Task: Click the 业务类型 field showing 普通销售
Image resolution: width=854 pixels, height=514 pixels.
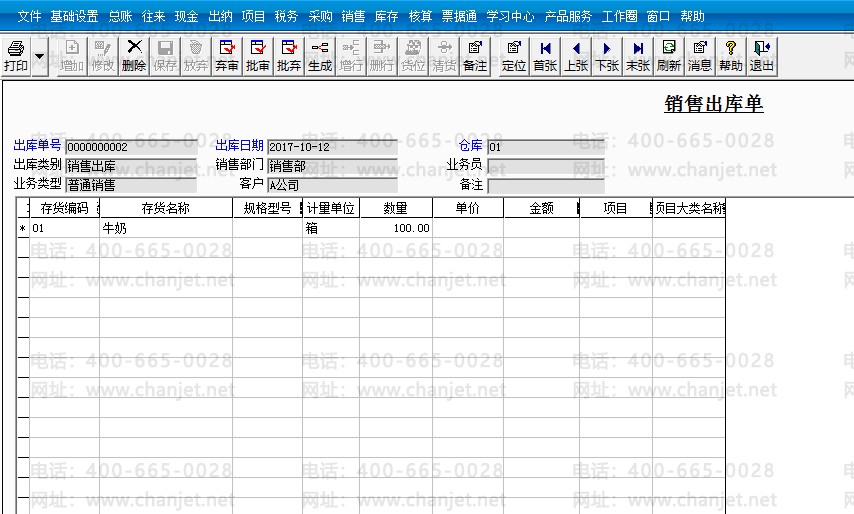Action: pyautogui.click(x=131, y=185)
